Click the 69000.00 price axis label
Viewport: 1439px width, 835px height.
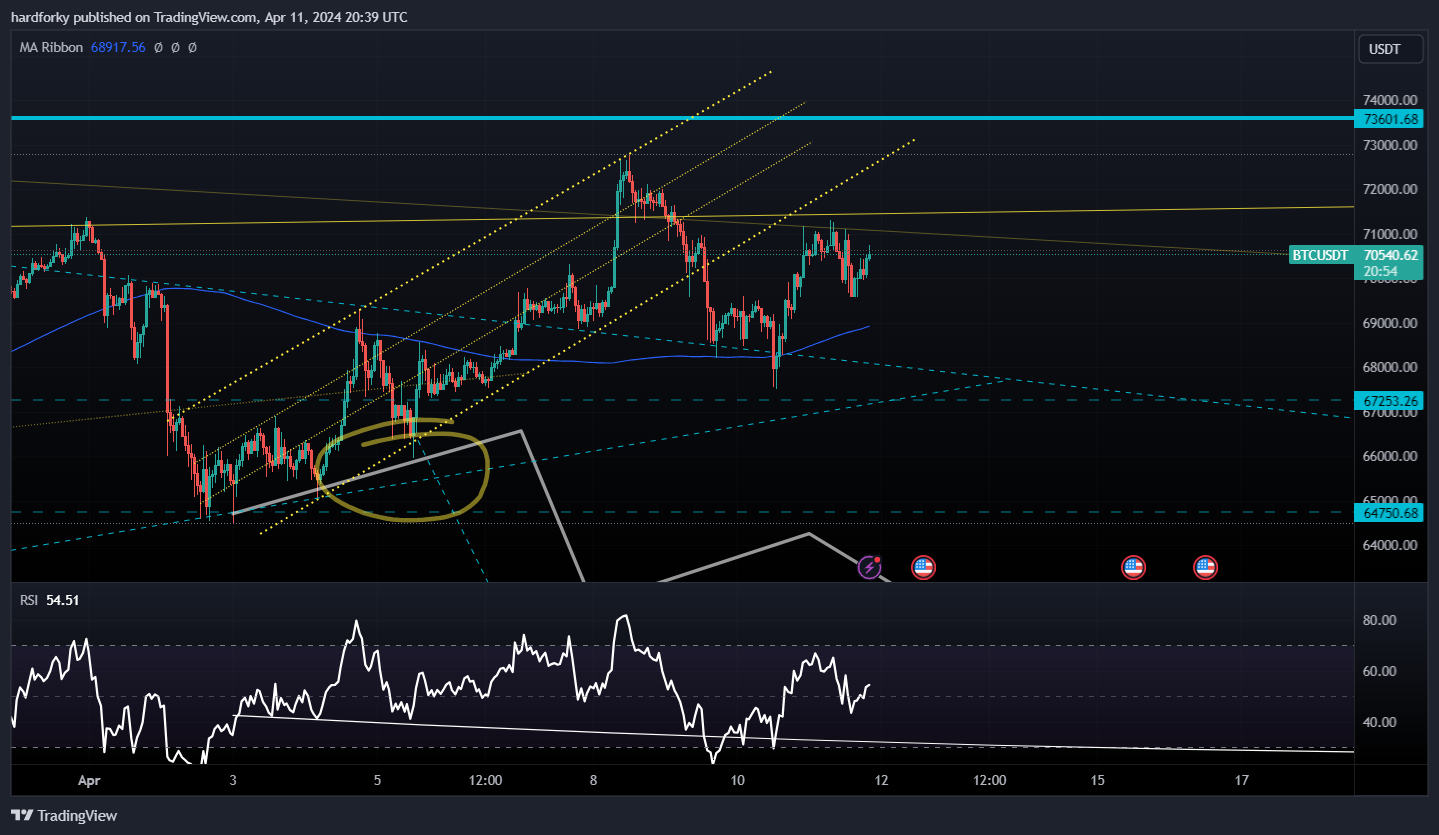[x=1390, y=323]
